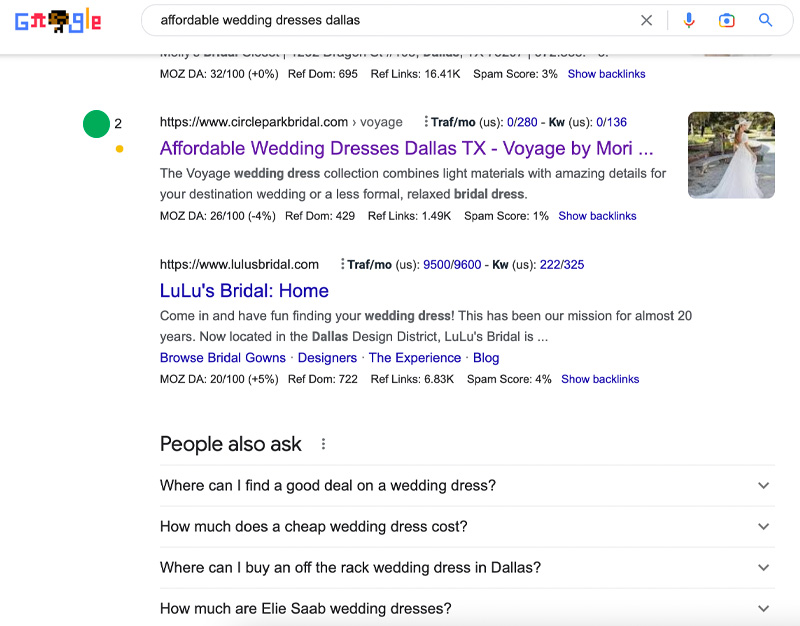Open the Google doodle logo homepage
The image size is (800, 626).
[58, 21]
